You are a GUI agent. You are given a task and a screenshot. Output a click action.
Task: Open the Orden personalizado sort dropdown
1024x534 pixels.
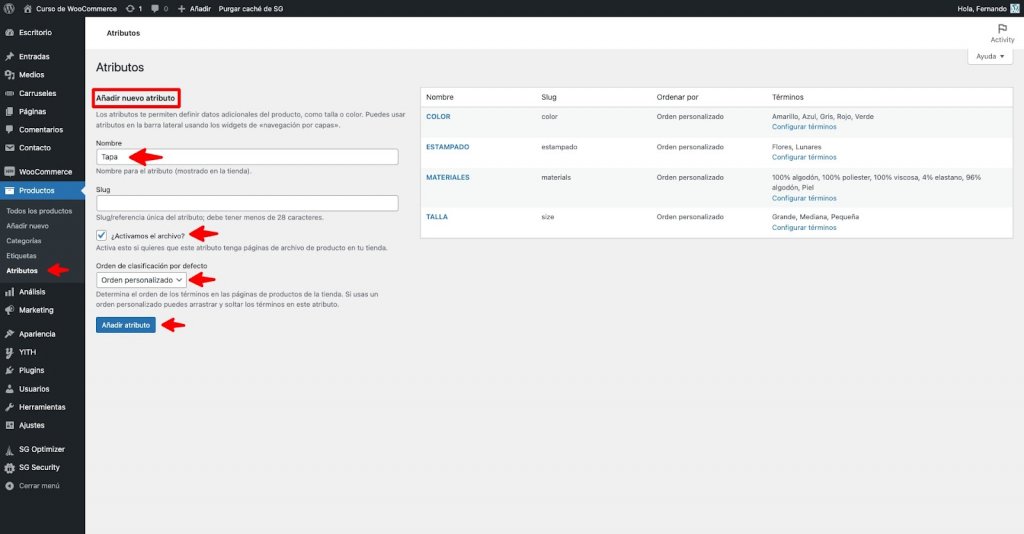pos(141,280)
